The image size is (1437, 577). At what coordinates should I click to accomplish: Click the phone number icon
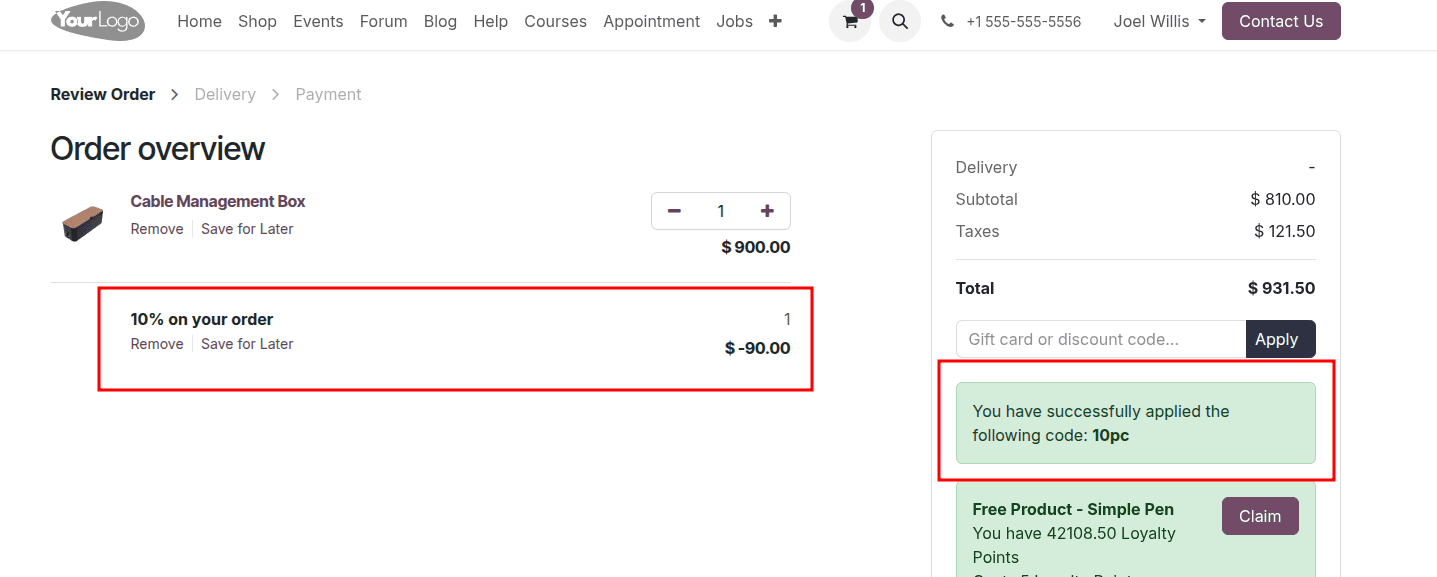[x=947, y=22]
